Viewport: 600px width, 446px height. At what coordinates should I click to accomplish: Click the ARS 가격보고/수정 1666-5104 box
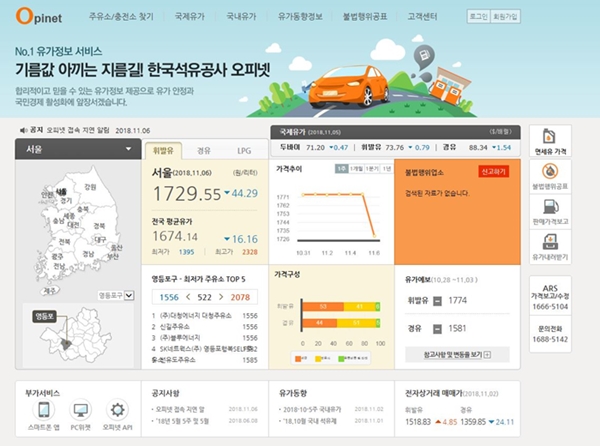pos(550,297)
